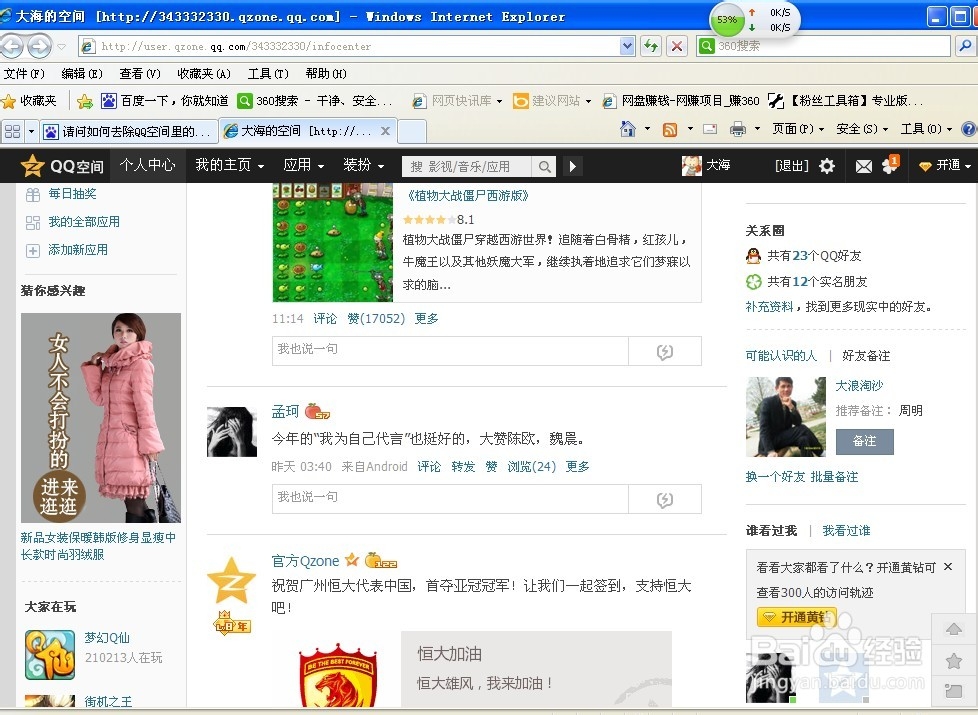Click the play arrow next to Qzone search
Image resolution: width=978 pixels, height=715 pixels.
[x=573, y=167]
